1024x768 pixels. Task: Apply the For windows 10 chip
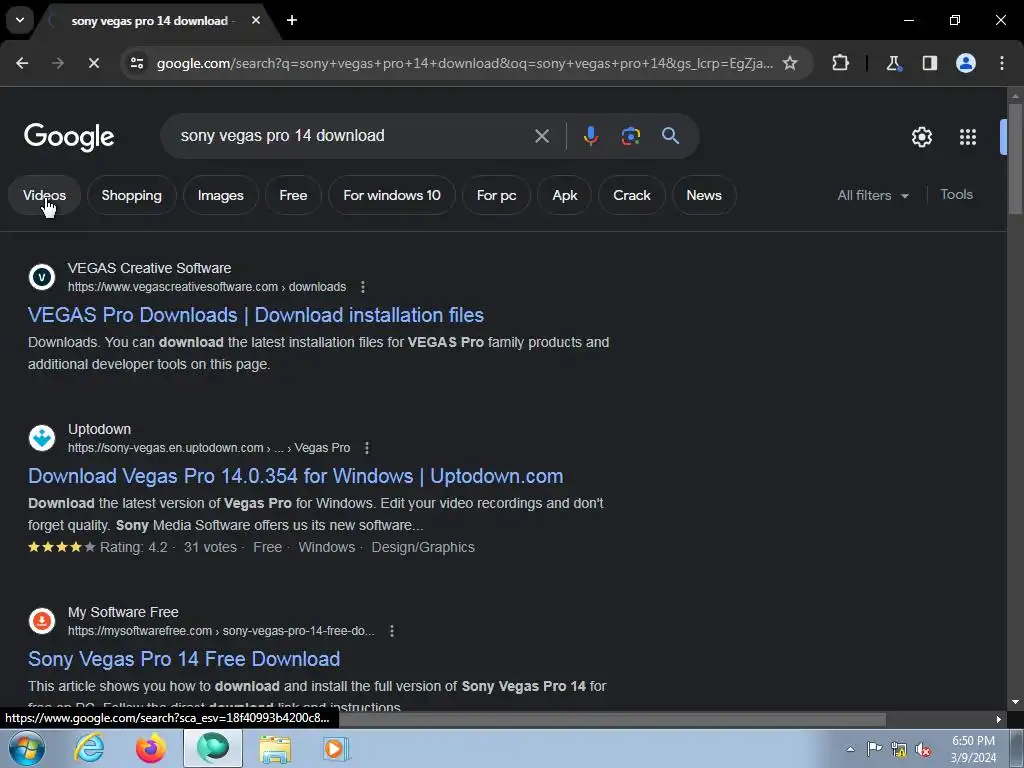[x=392, y=195]
